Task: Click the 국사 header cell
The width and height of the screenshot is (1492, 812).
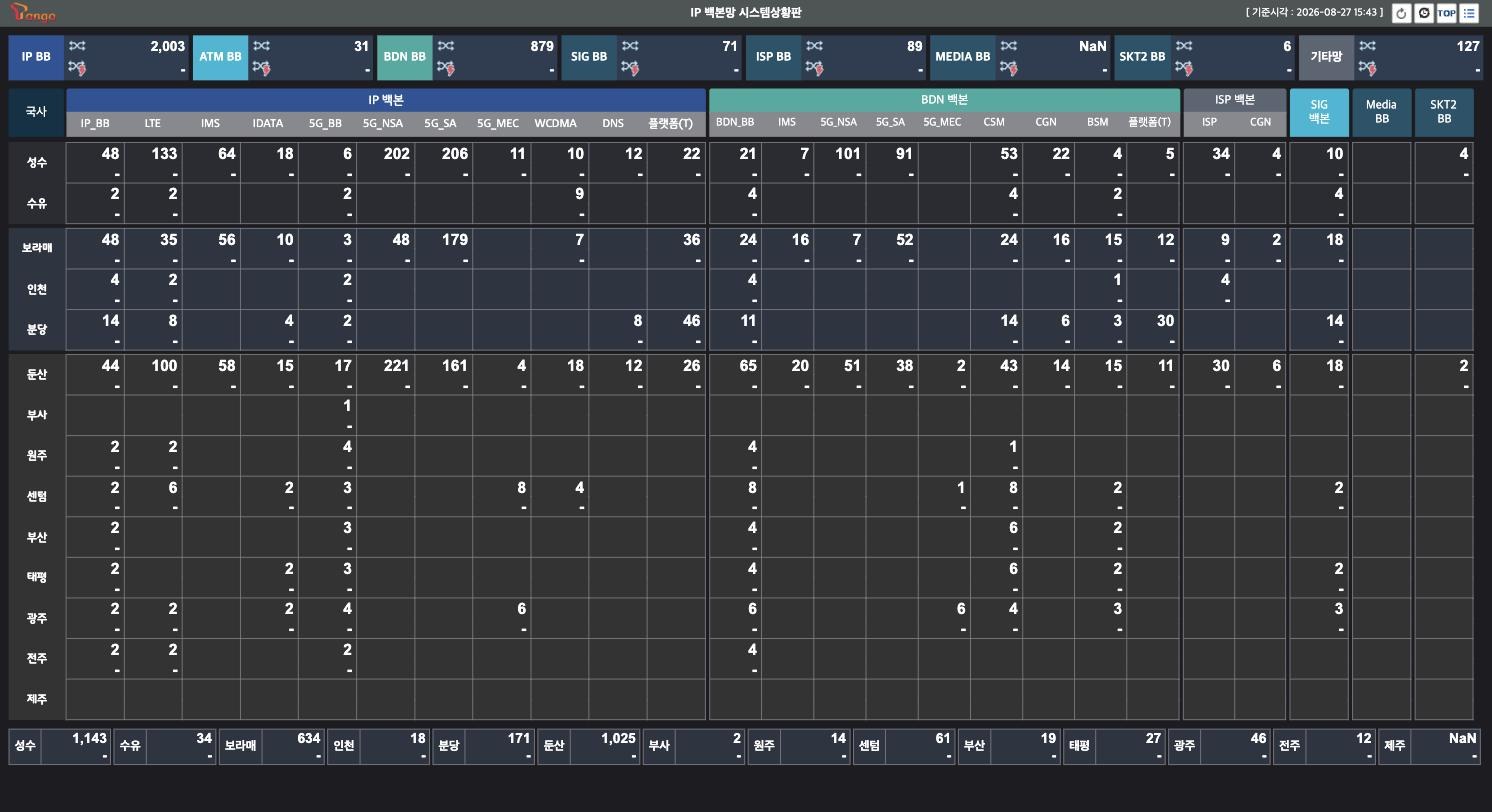Action: (x=36, y=112)
